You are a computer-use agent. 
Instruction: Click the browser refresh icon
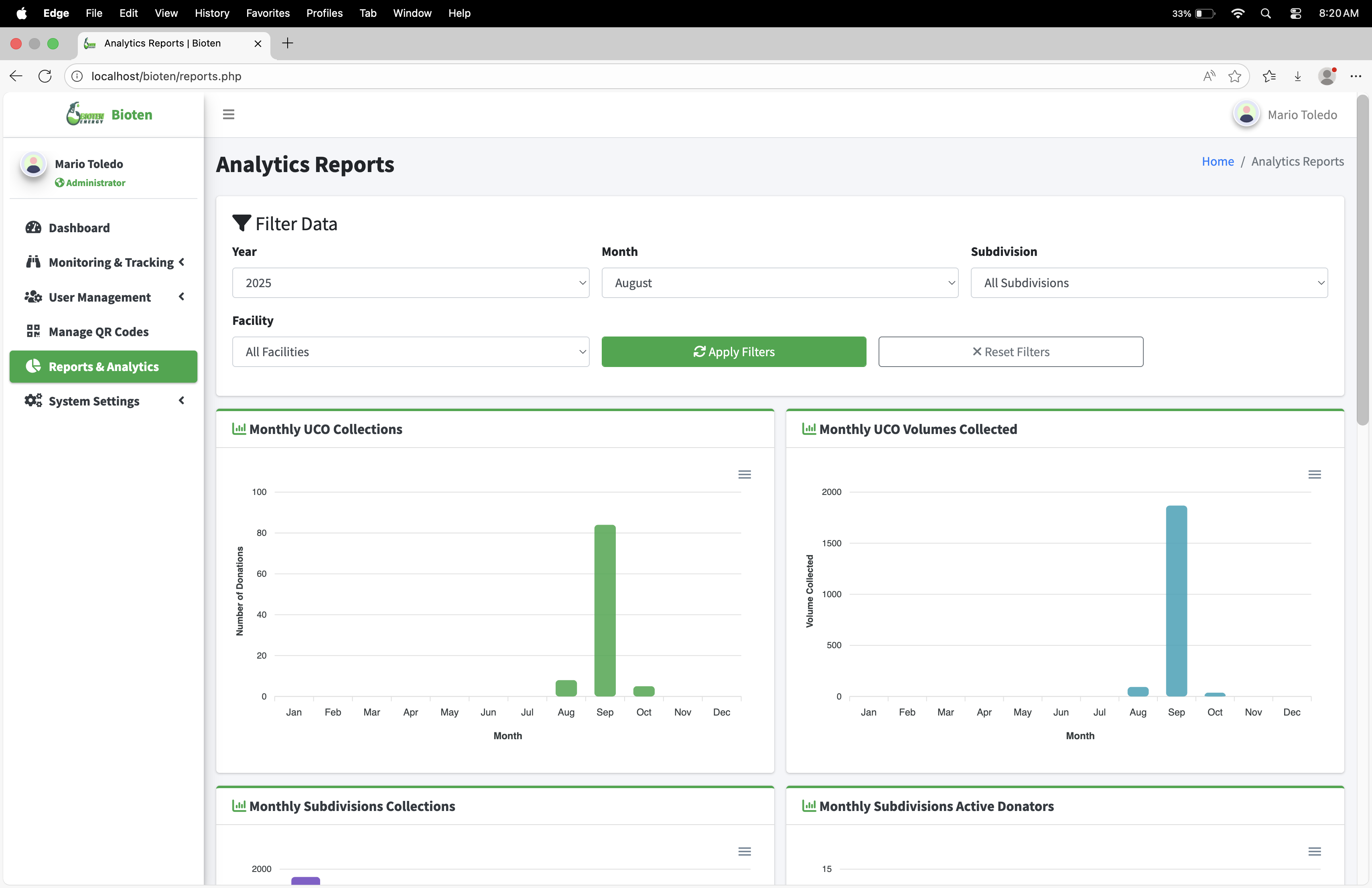pos(45,76)
